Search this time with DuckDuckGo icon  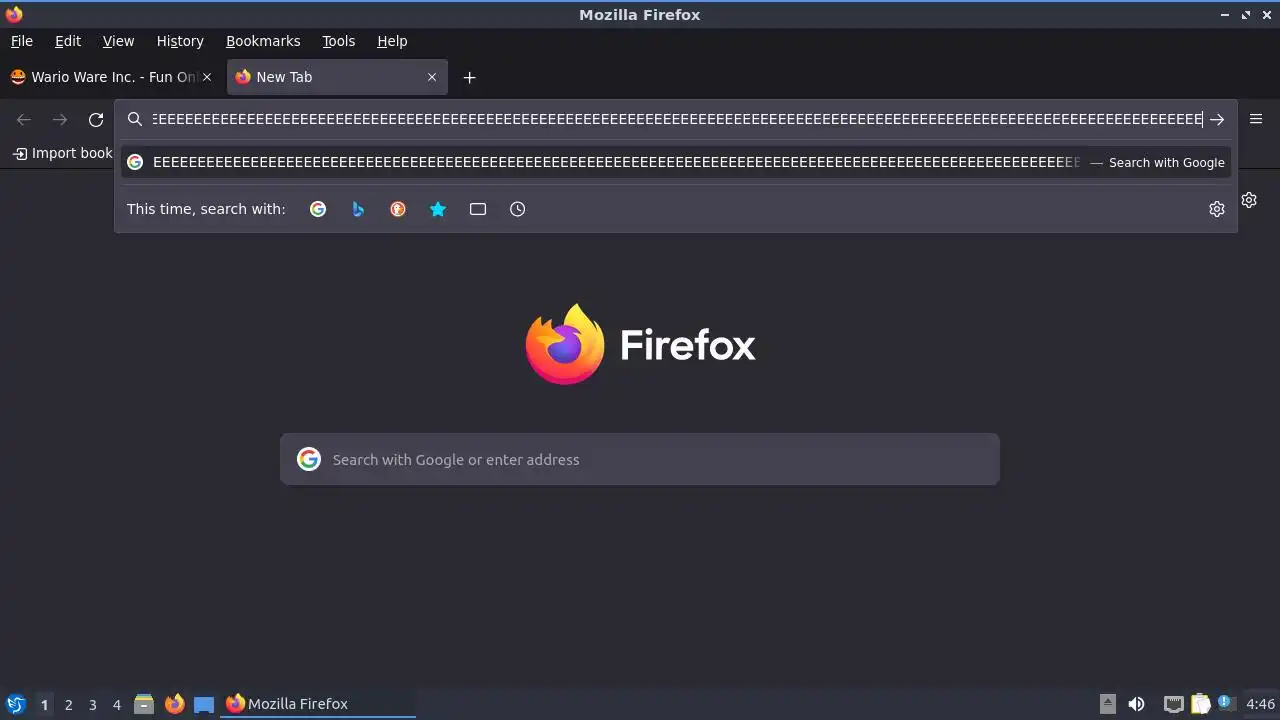tap(398, 209)
